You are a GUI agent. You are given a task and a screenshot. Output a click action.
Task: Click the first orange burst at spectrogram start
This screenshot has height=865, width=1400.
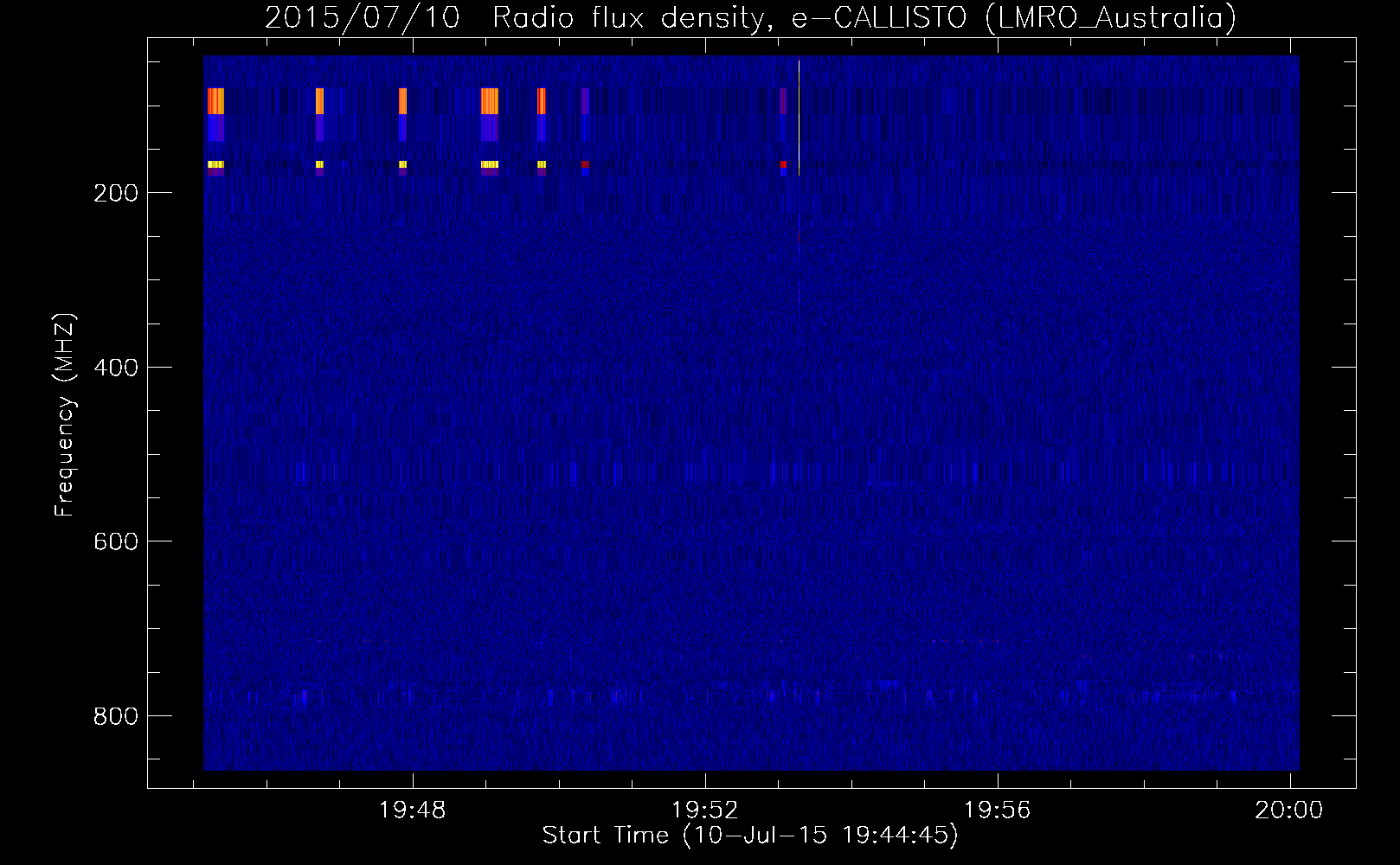click(215, 101)
